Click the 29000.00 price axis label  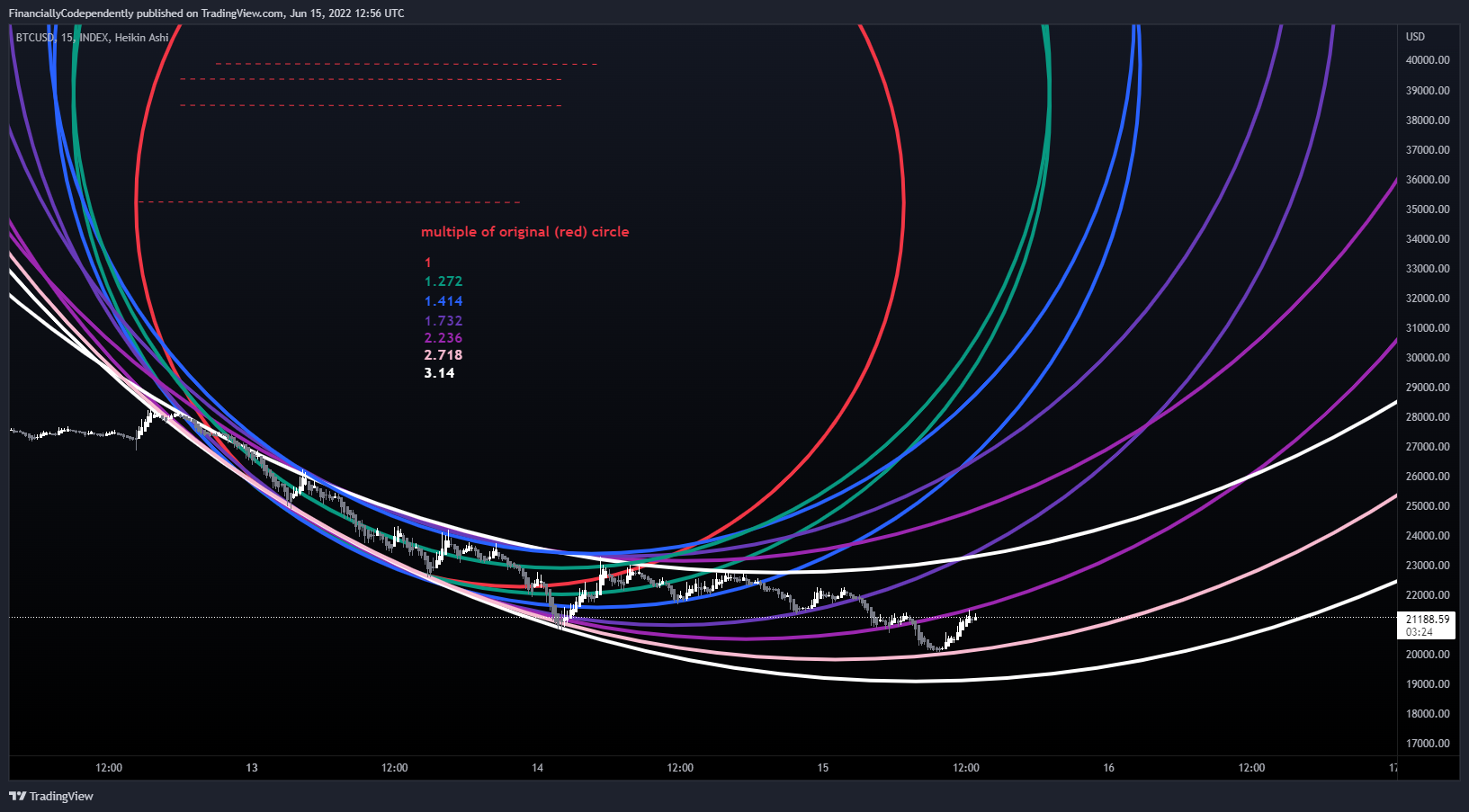(x=1428, y=387)
